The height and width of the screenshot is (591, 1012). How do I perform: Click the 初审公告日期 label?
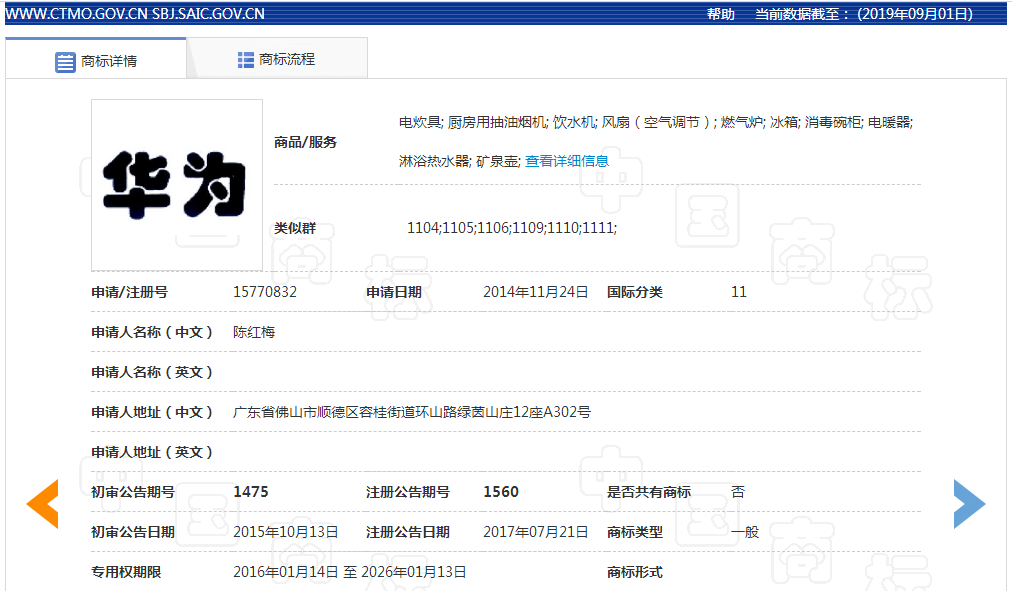coord(133,532)
